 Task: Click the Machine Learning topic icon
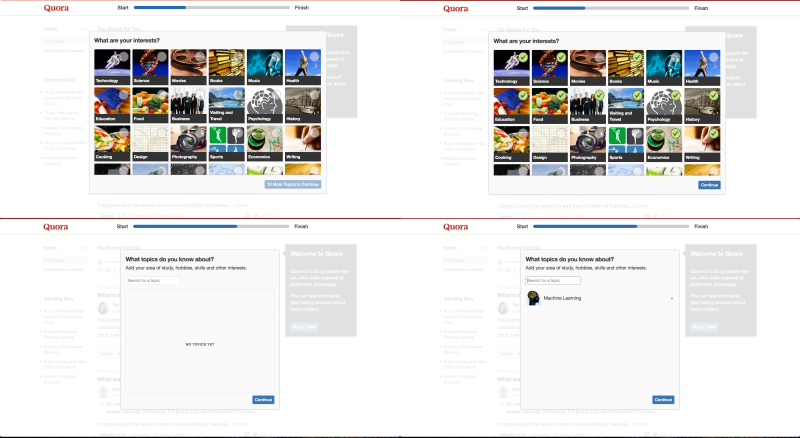(533, 298)
